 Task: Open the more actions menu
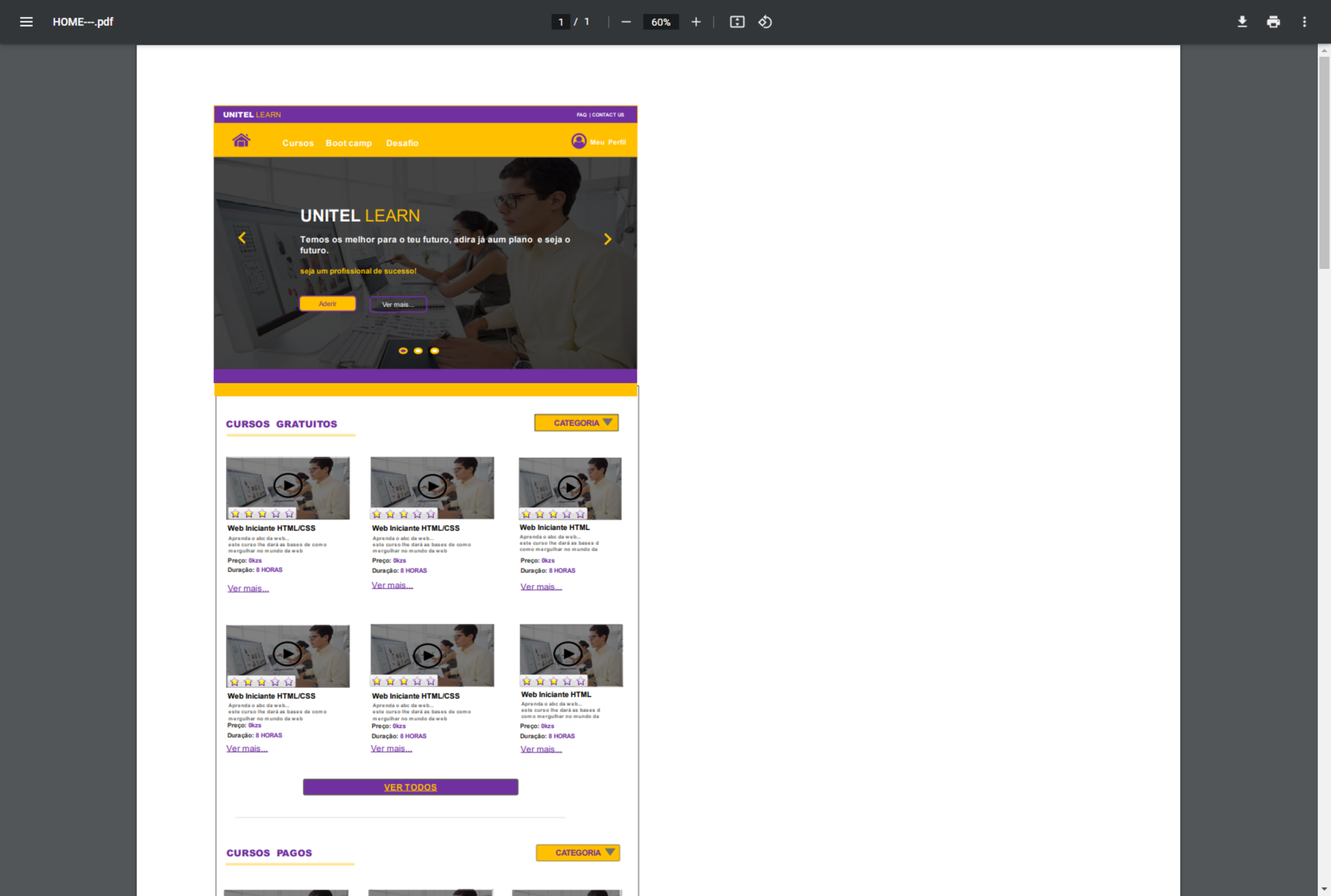click(x=1304, y=22)
